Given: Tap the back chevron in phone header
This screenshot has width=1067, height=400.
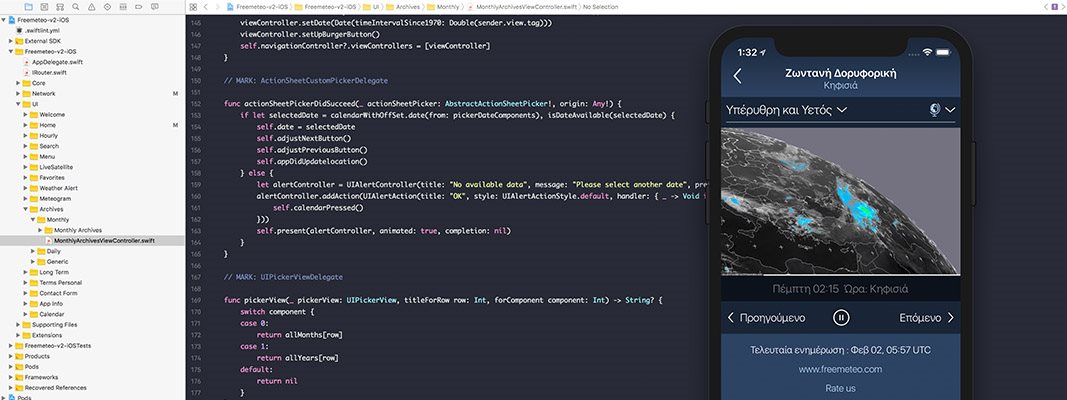Looking at the screenshot, I should pos(738,76).
